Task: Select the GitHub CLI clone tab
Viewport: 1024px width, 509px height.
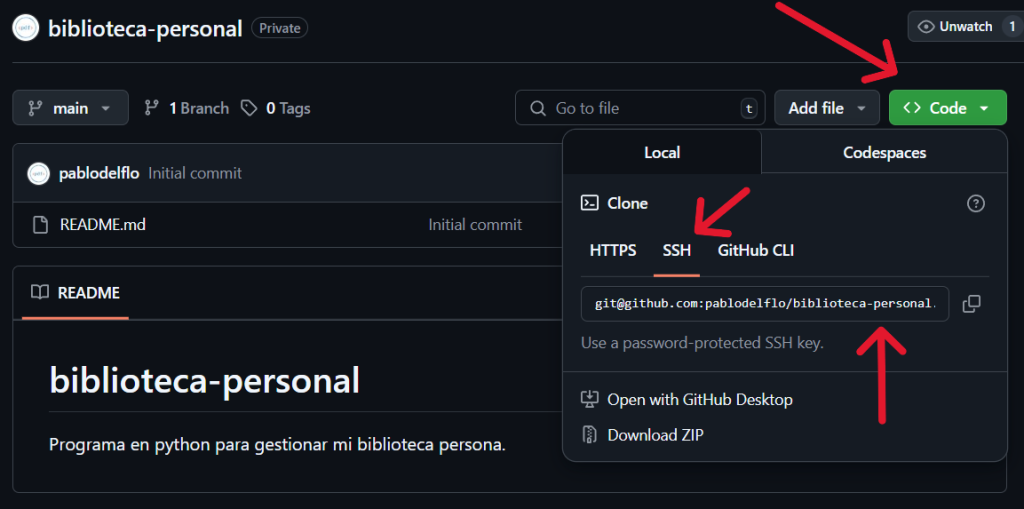Action: click(x=755, y=250)
